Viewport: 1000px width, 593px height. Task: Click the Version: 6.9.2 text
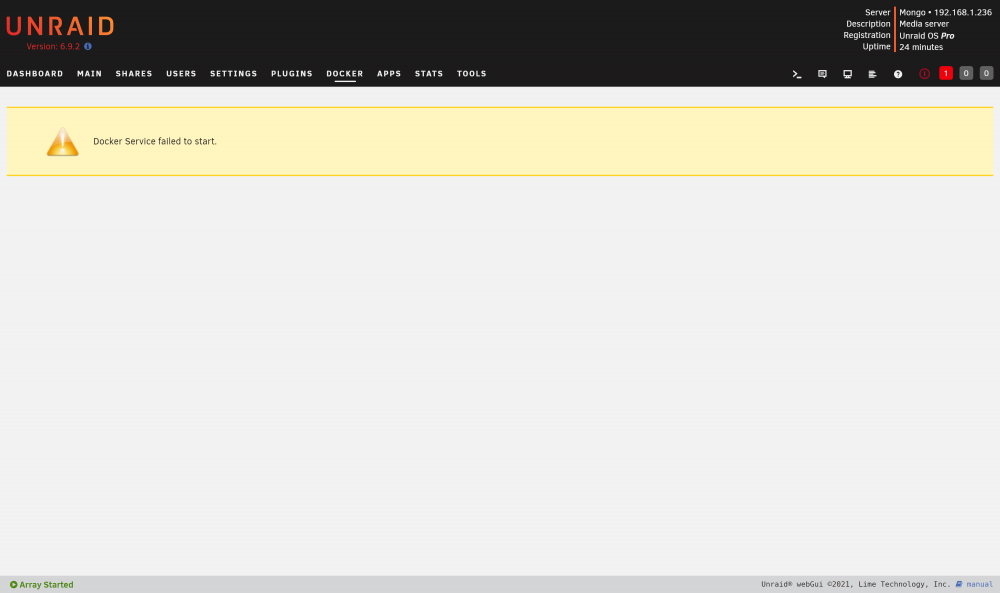[53, 47]
